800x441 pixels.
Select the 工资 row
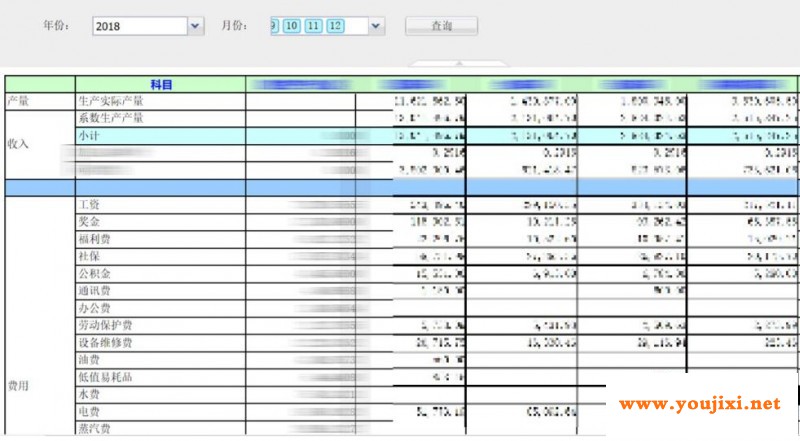[x=89, y=205]
